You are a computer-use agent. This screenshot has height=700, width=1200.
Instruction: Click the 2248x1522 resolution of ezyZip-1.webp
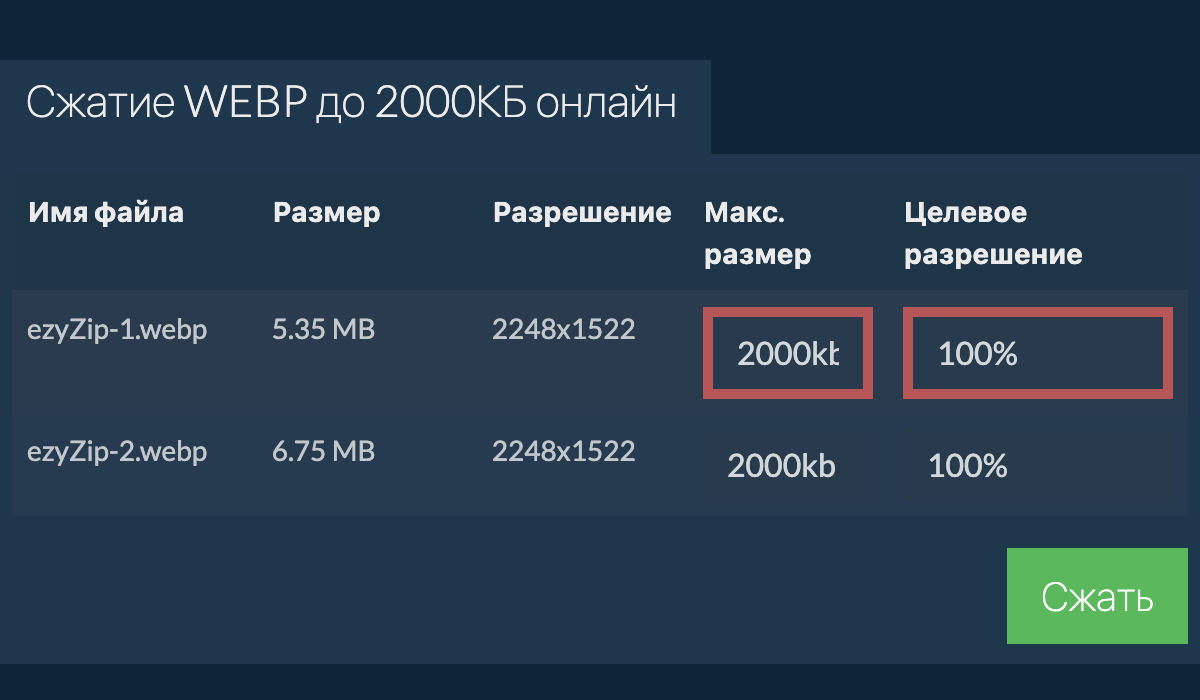pos(563,330)
